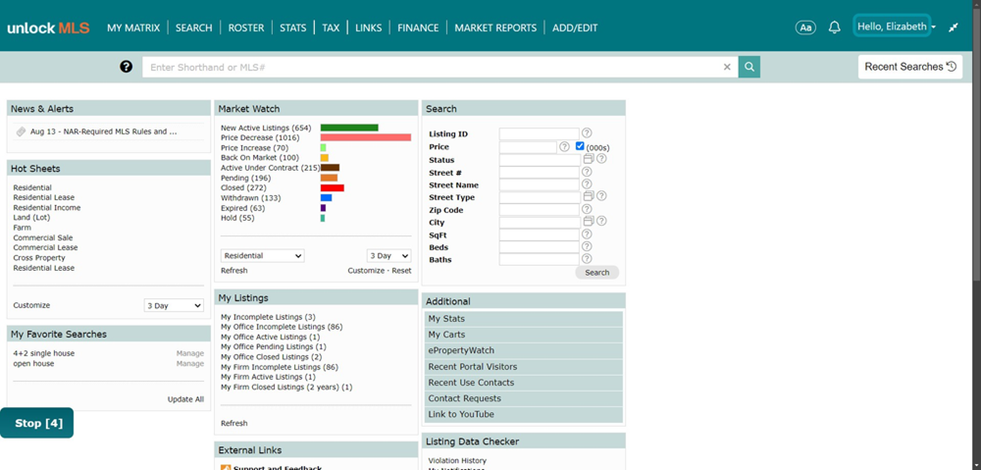Open the Status picker list icon
The height and width of the screenshot is (470, 981).
pos(588,159)
